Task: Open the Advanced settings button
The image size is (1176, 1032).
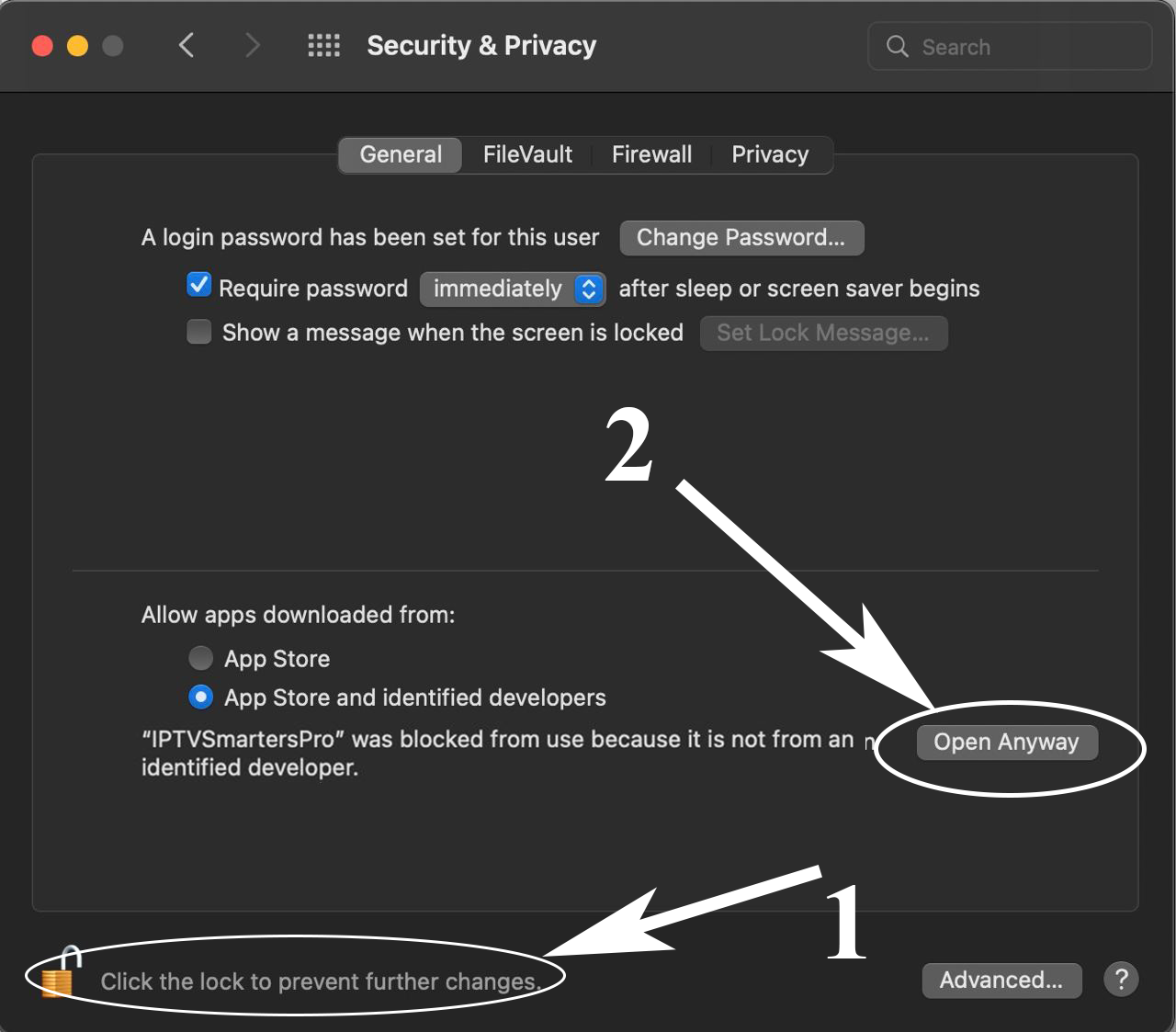Action: [x=1001, y=980]
